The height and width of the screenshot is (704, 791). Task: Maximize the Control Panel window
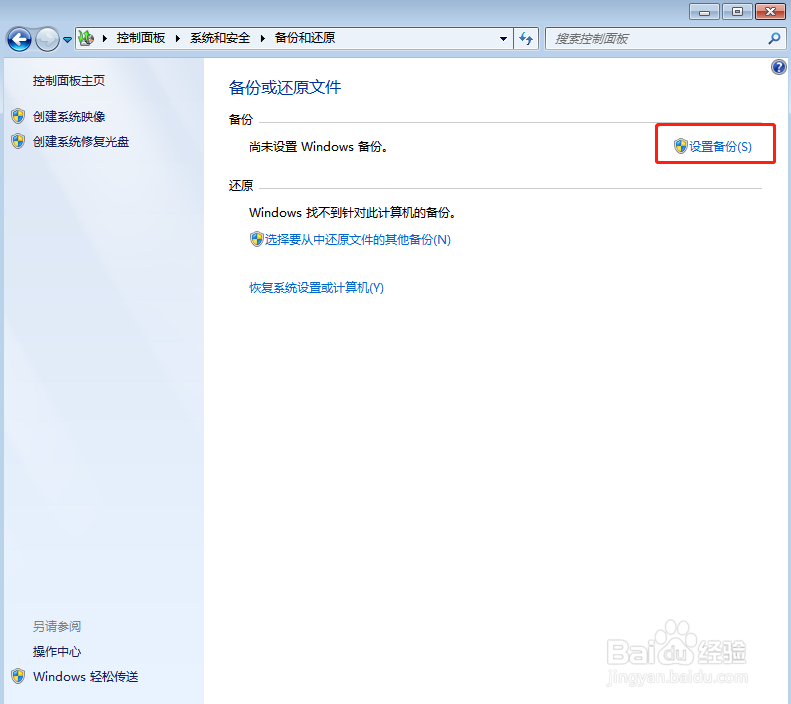pyautogui.click(x=737, y=12)
